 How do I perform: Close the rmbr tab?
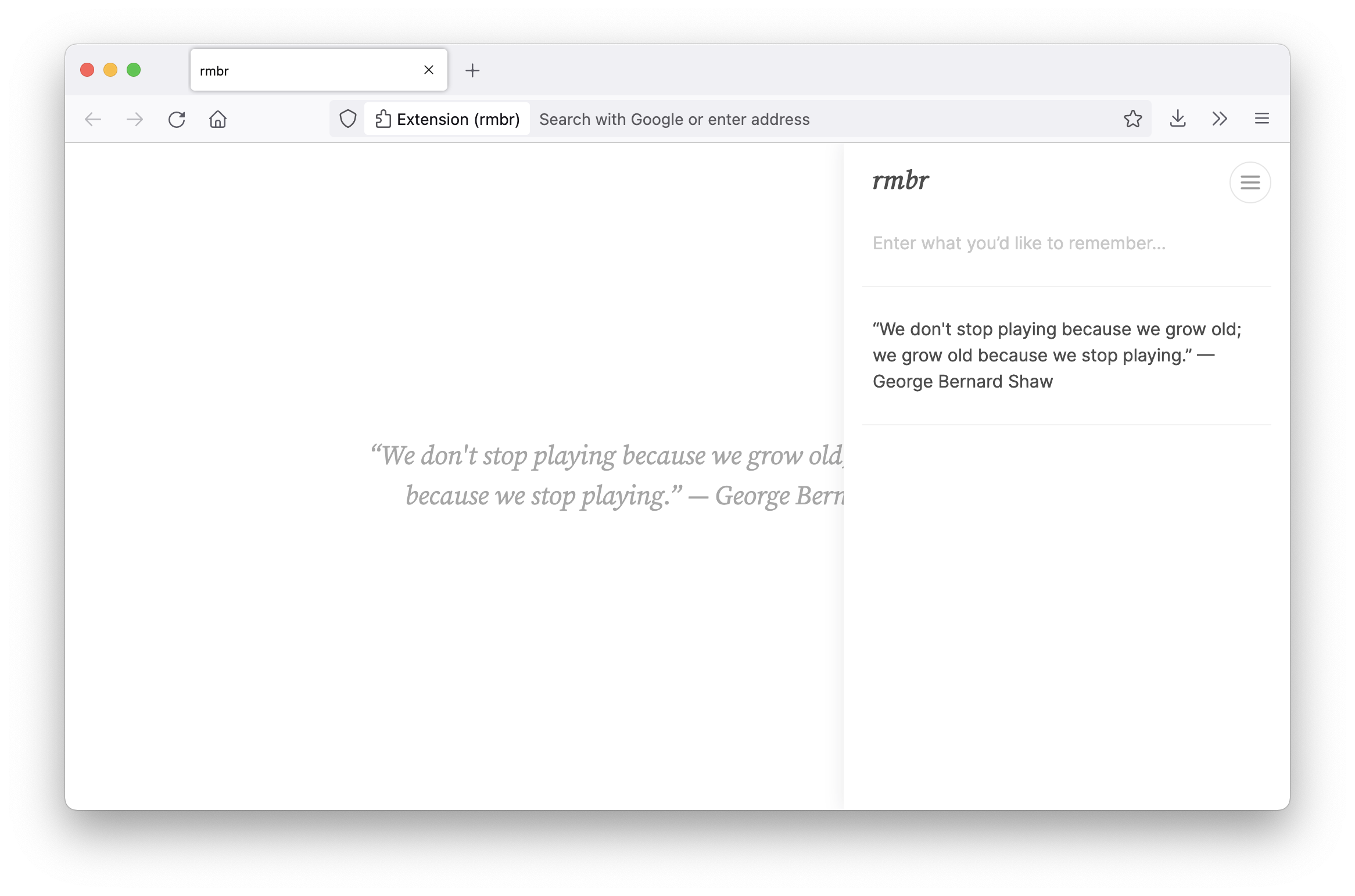429,70
